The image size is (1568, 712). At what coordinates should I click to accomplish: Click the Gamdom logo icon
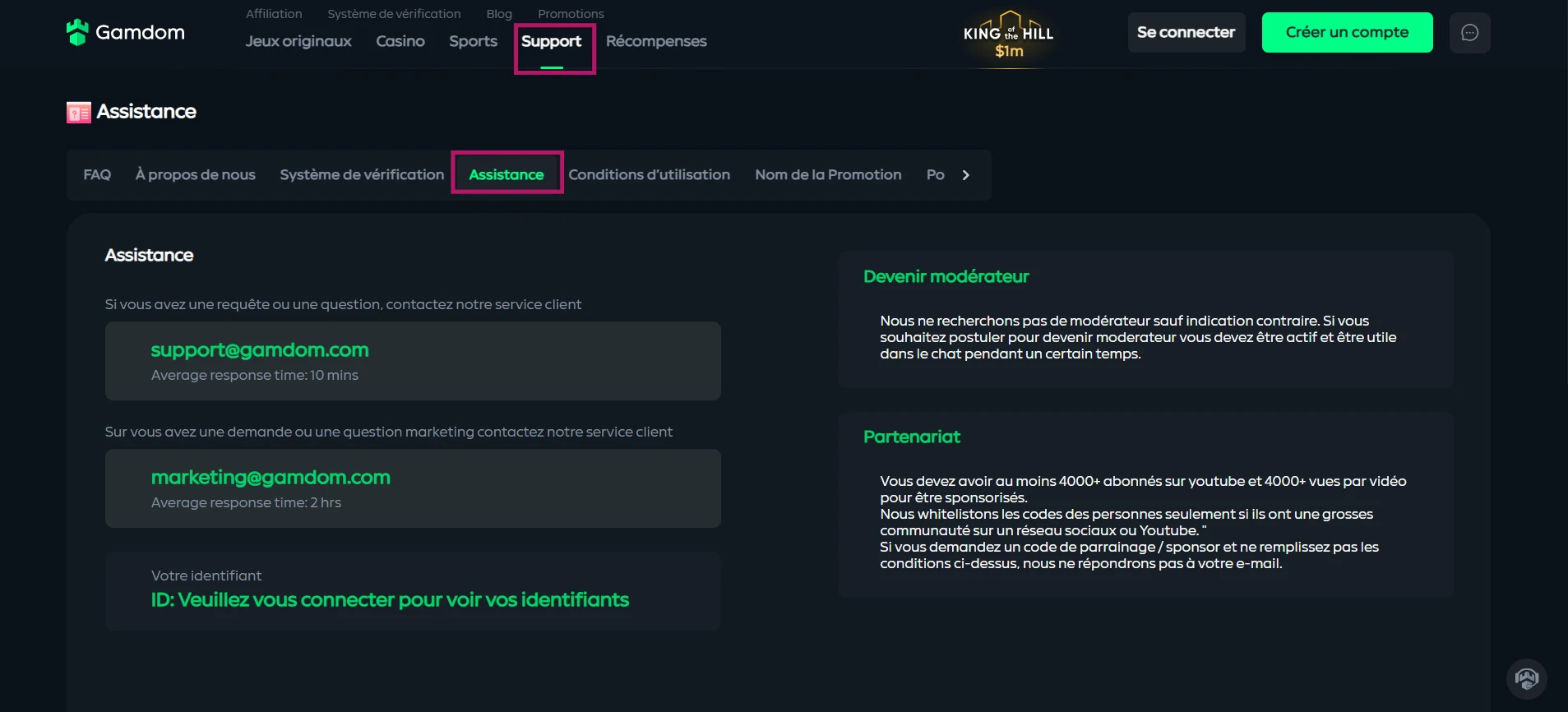[77, 32]
